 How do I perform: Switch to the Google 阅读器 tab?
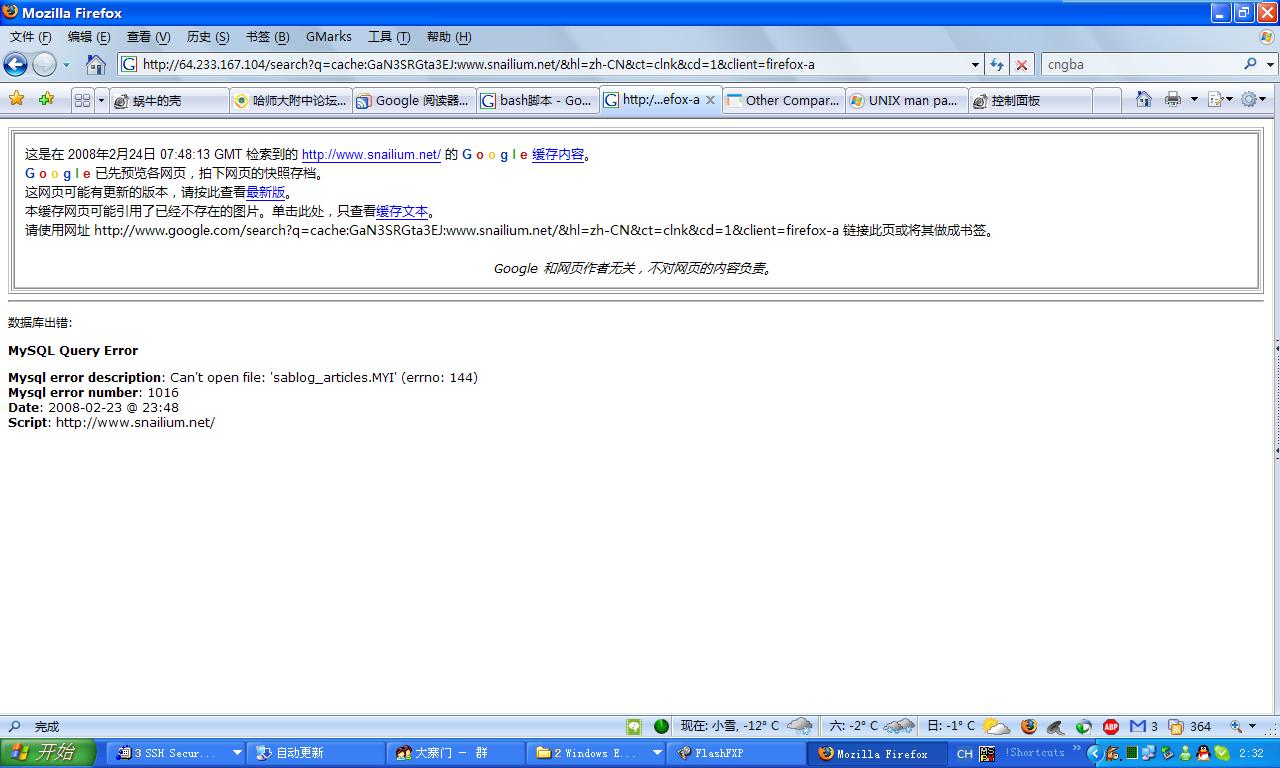[413, 101]
